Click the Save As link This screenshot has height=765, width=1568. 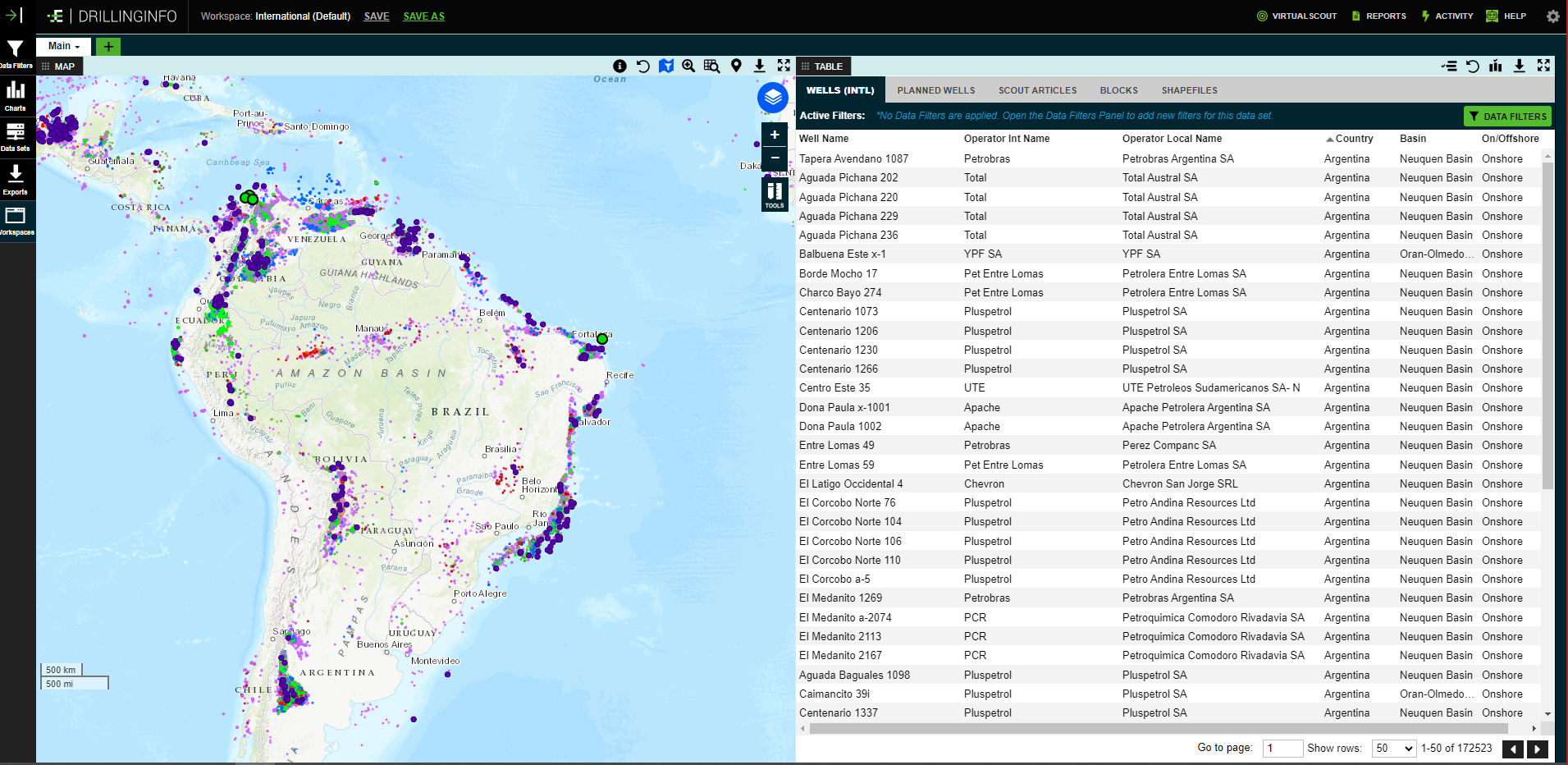tap(423, 16)
